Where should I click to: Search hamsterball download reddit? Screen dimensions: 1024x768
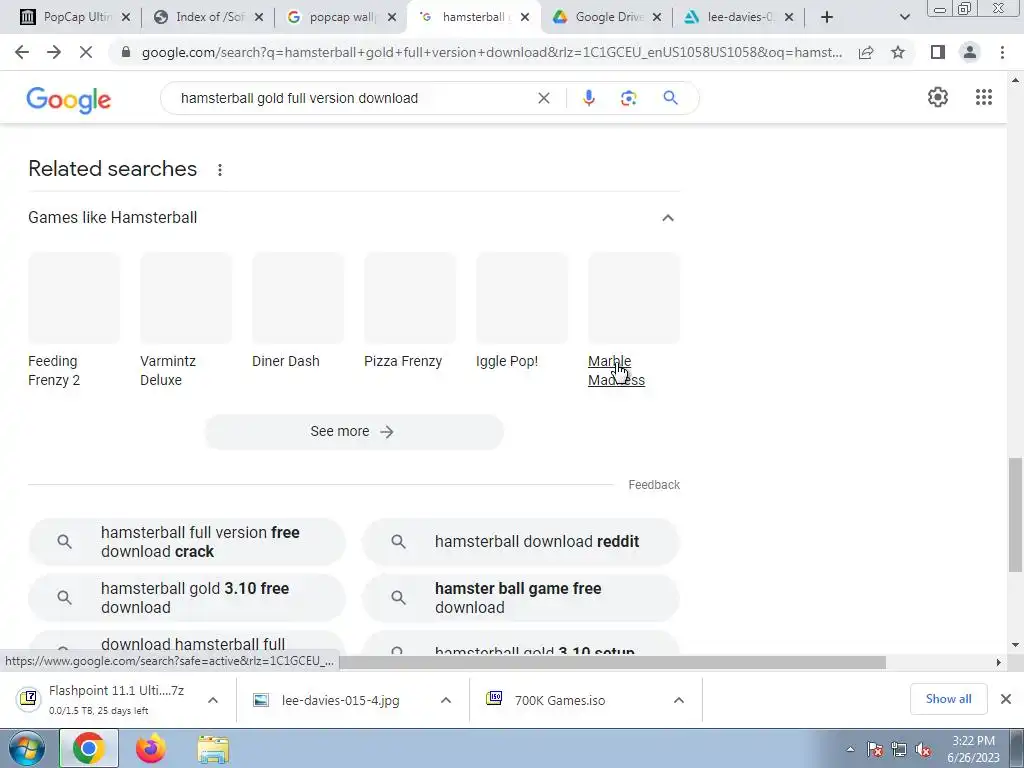click(520, 542)
